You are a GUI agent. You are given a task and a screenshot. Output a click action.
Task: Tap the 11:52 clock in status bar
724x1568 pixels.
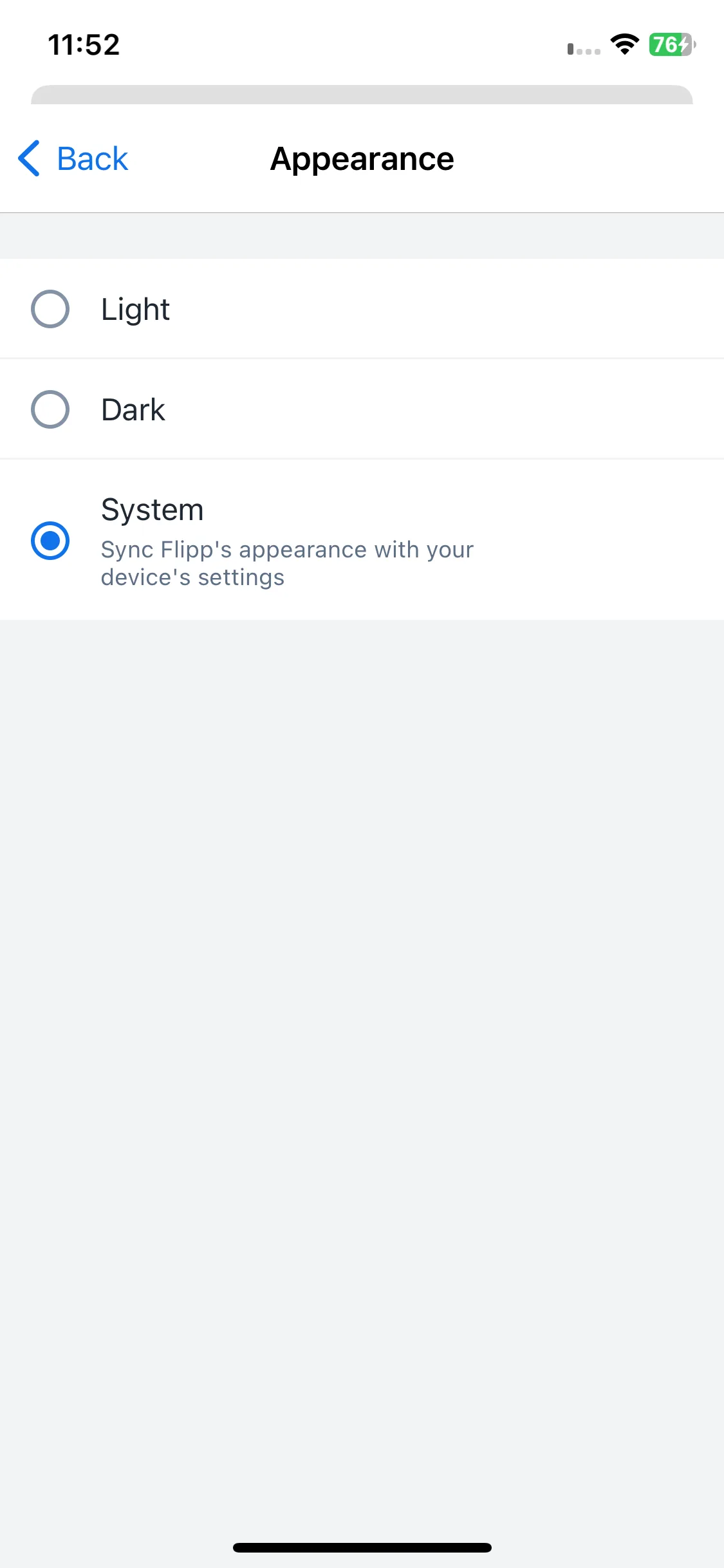[x=84, y=45]
